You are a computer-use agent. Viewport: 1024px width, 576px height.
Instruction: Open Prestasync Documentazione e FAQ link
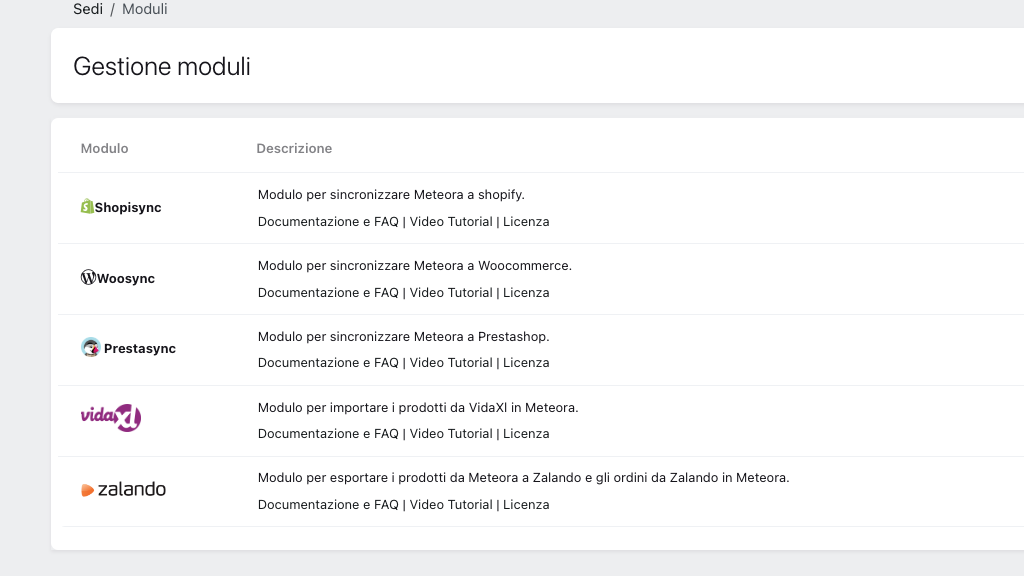[x=328, y=362]
